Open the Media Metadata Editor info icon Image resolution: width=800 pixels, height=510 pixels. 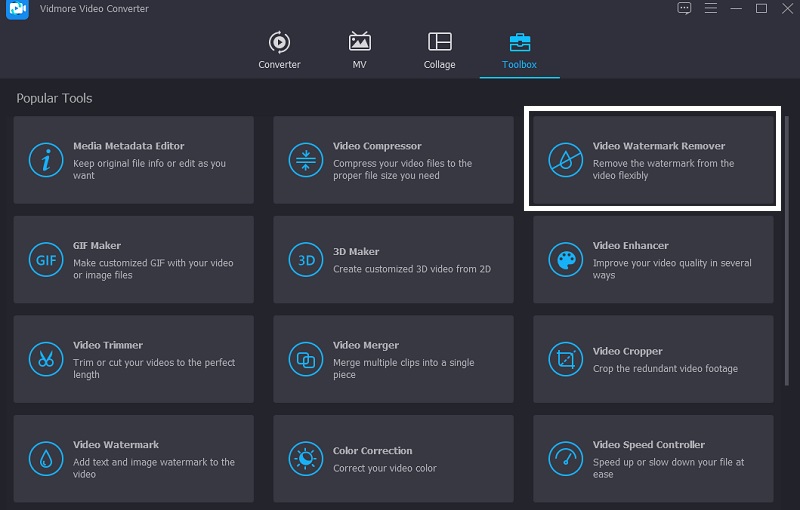tap(45, 160)
